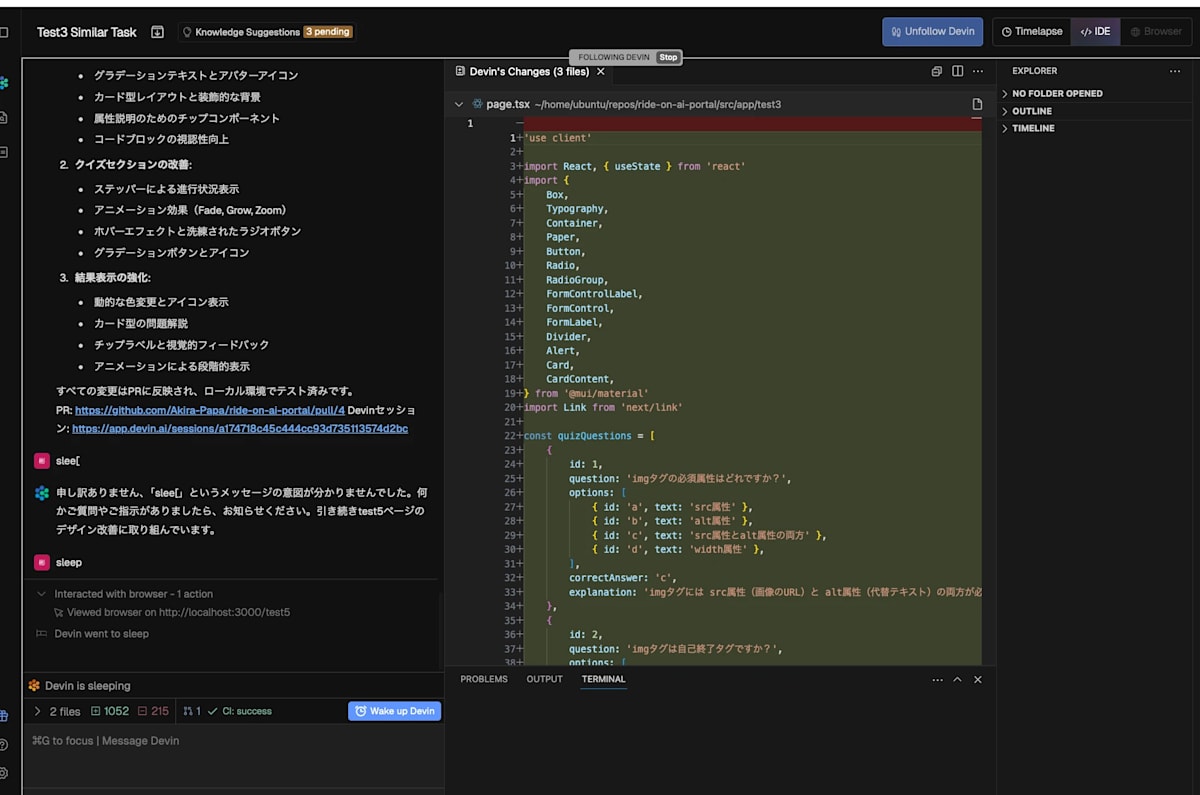Expand the 2 files changes list
This screenshot has height=795, width=1200.
[56, 711]
